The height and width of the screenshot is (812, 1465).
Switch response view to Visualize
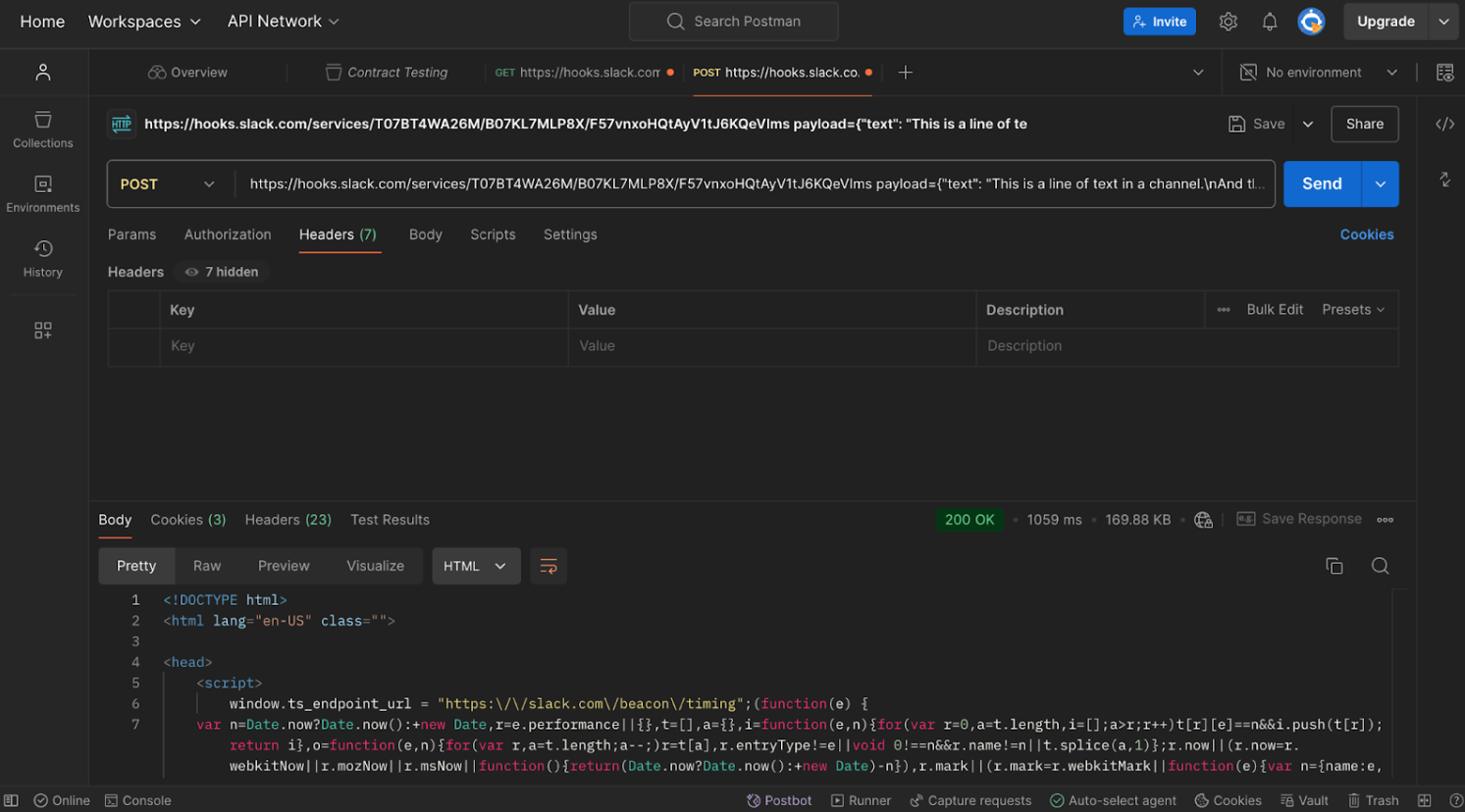(375, 566)
